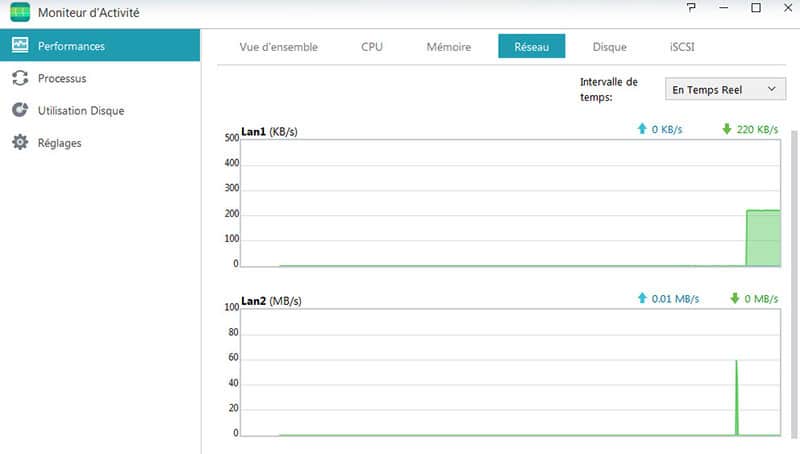Click the Moniteur d'Activité app icon
Viewport: 800px width, 454px height.
click(x=20, y=12)
